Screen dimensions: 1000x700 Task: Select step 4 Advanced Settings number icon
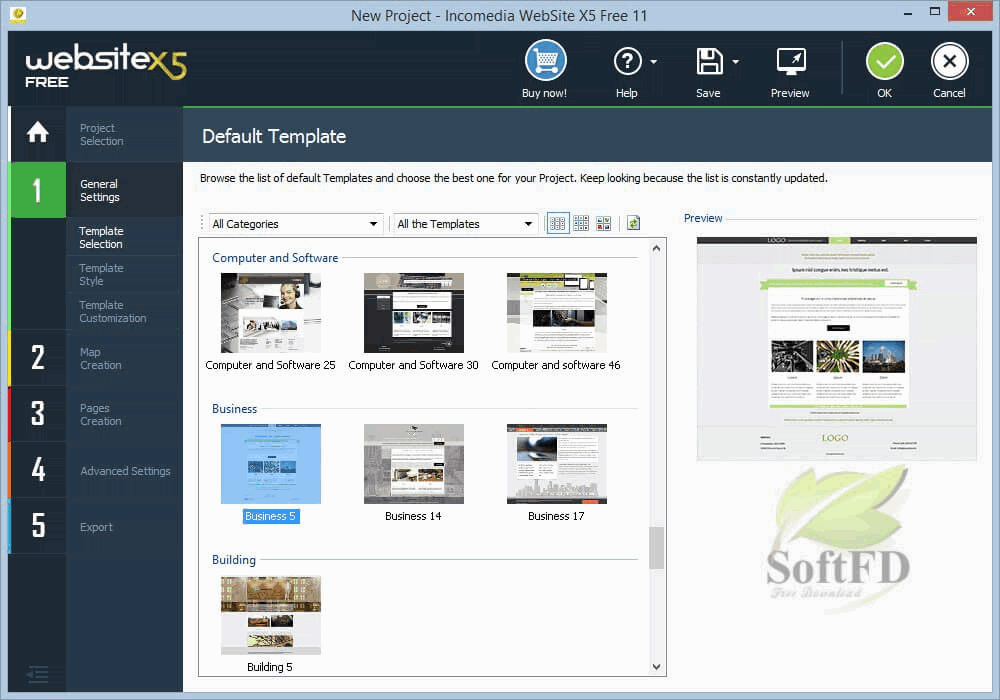[x=38, y=470]
